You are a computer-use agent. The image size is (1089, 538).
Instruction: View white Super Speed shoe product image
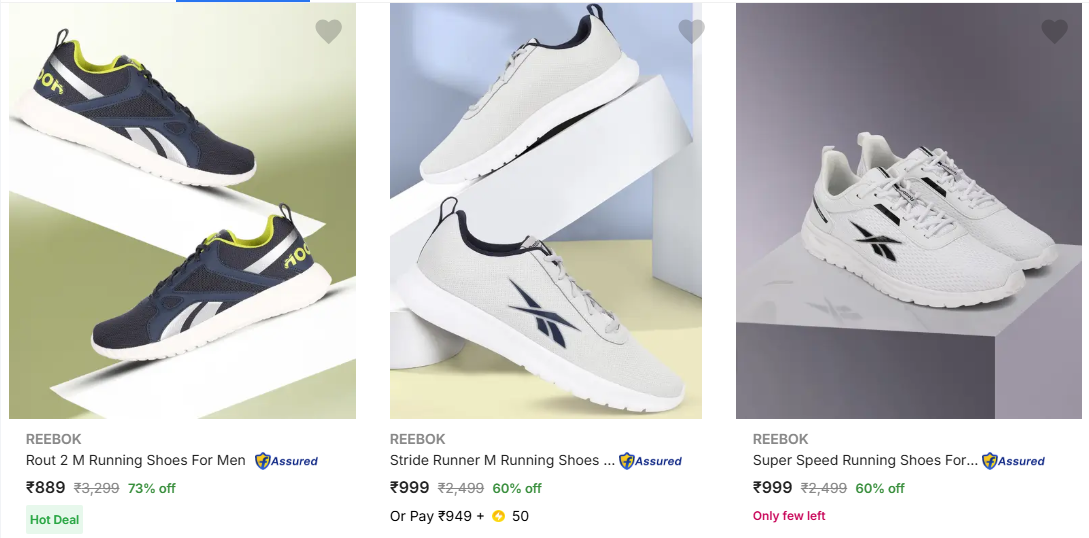click(x=908, y=210)
